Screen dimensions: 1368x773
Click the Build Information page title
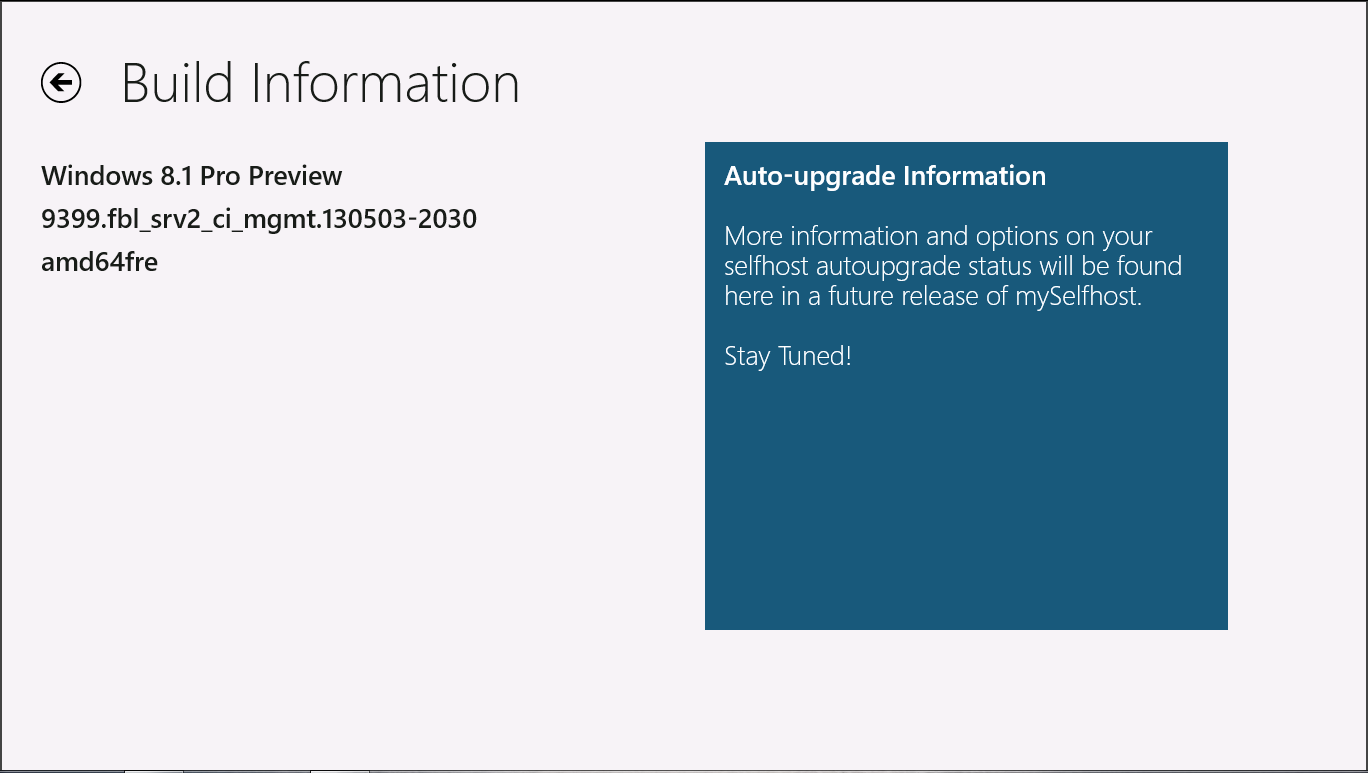pyautogui.click(x=320, y=83)
